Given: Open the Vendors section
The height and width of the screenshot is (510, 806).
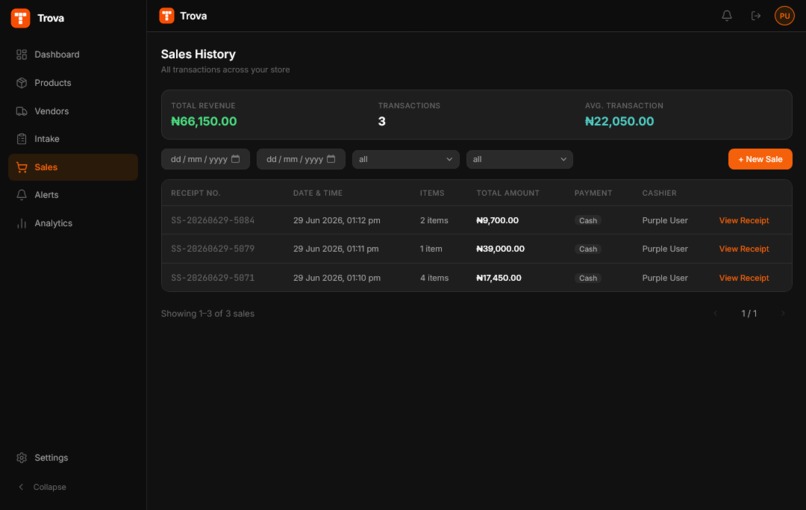Looking at the screenshot, I should tap(73, 111).
